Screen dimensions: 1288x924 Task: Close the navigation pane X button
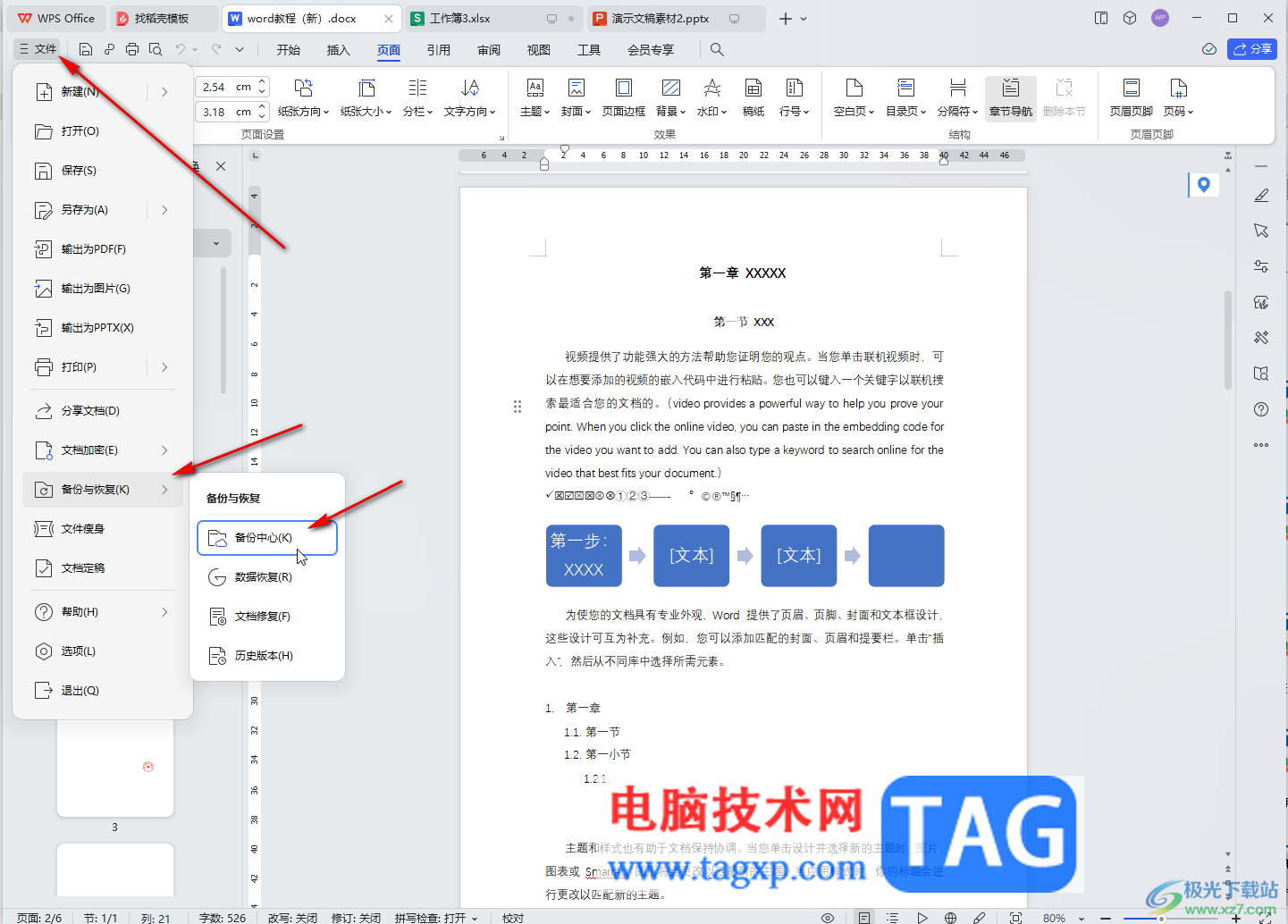coord(221,166)
